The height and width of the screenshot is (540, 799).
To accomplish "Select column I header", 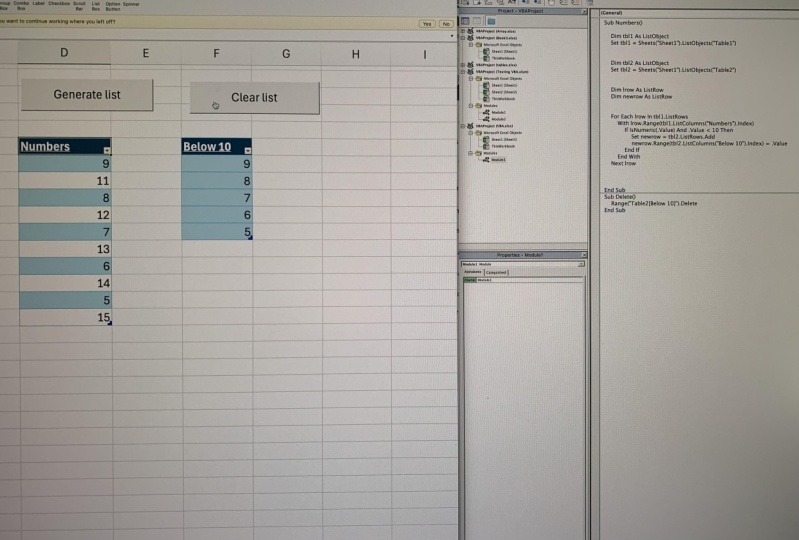I will 424,54.
